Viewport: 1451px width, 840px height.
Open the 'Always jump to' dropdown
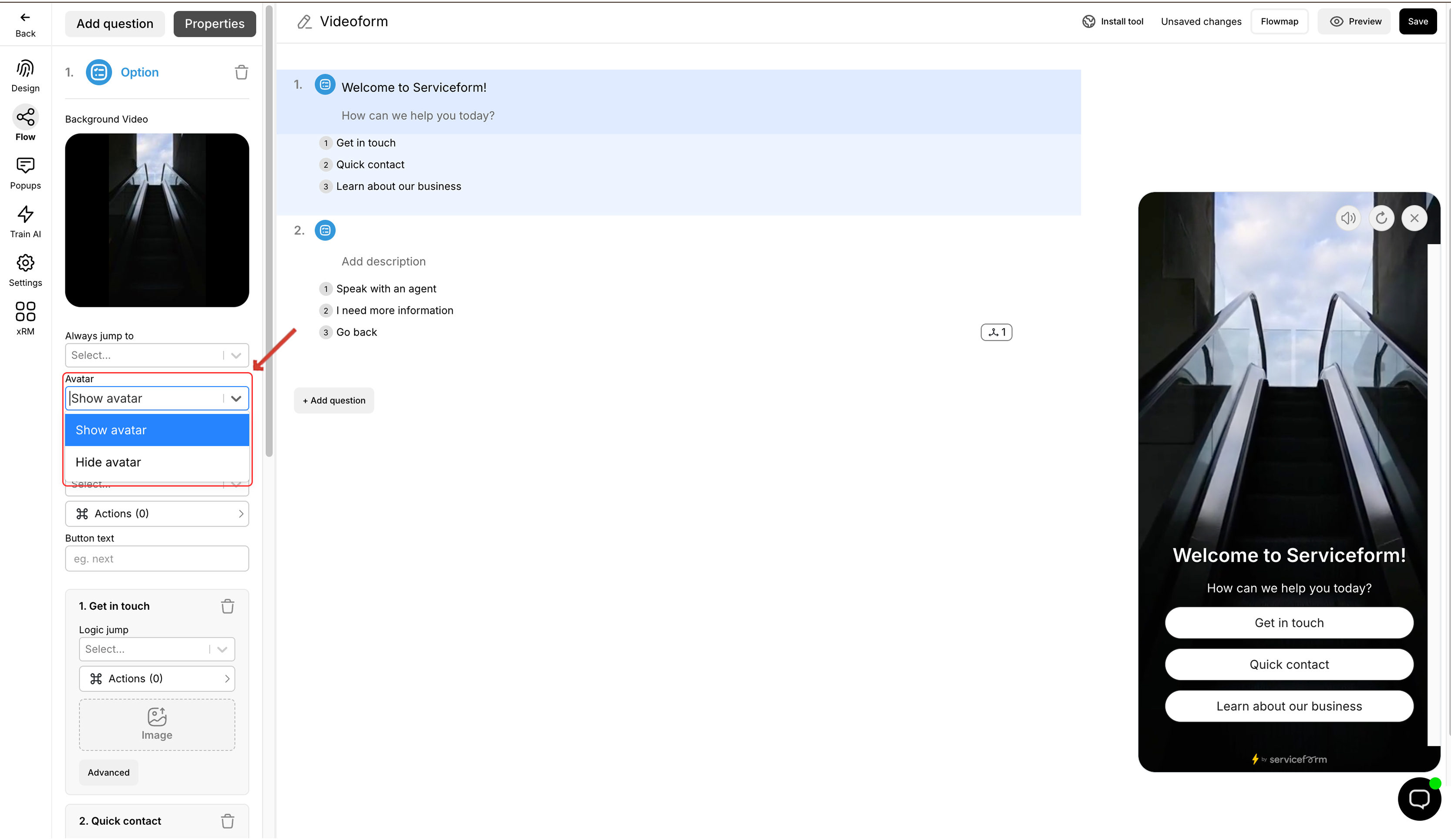click(x=157, y=355)
